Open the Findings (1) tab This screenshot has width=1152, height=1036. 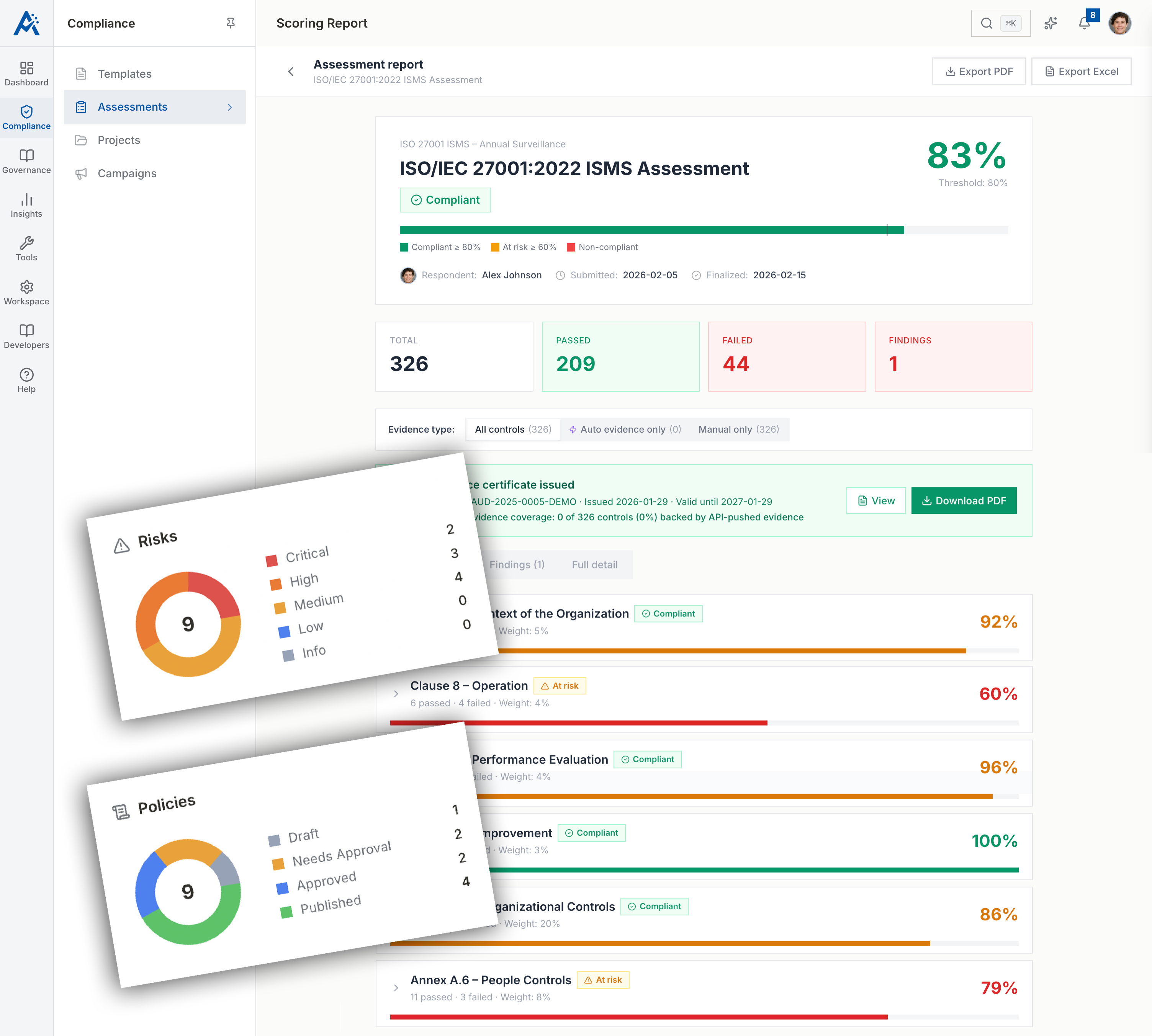tap(517, 565)
